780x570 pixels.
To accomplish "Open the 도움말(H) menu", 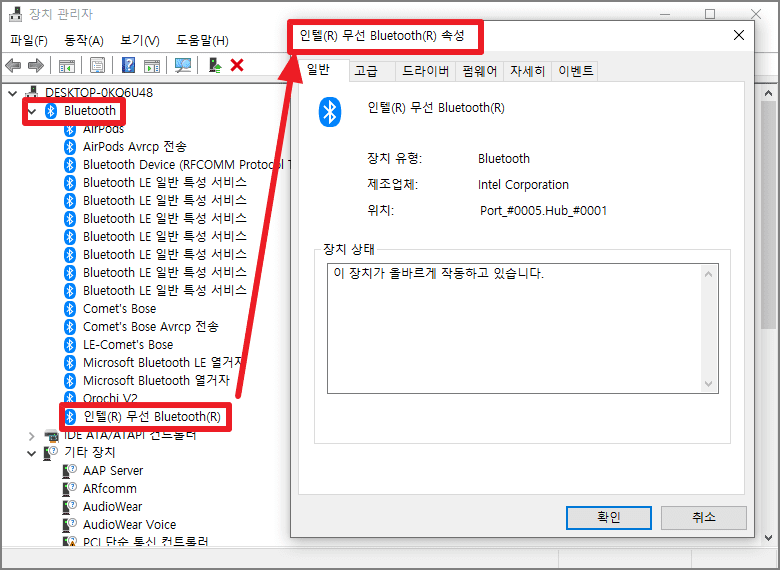I will tap(202, 40).
